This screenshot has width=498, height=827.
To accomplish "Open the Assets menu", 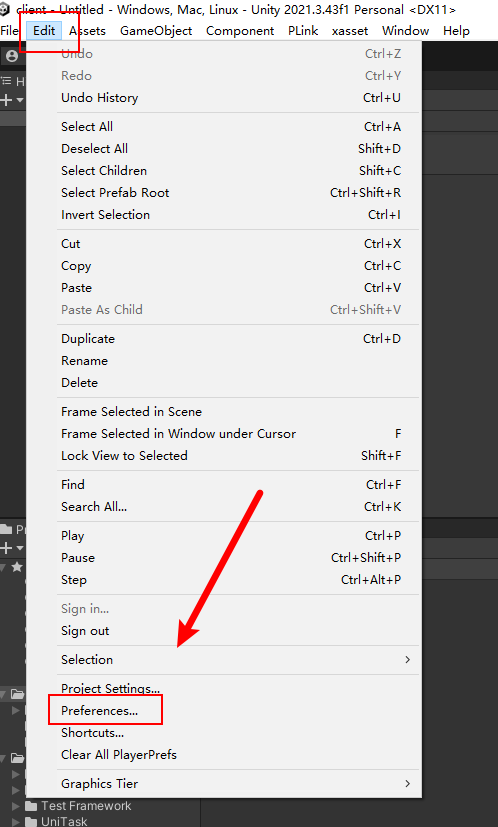I will point(87,31).
